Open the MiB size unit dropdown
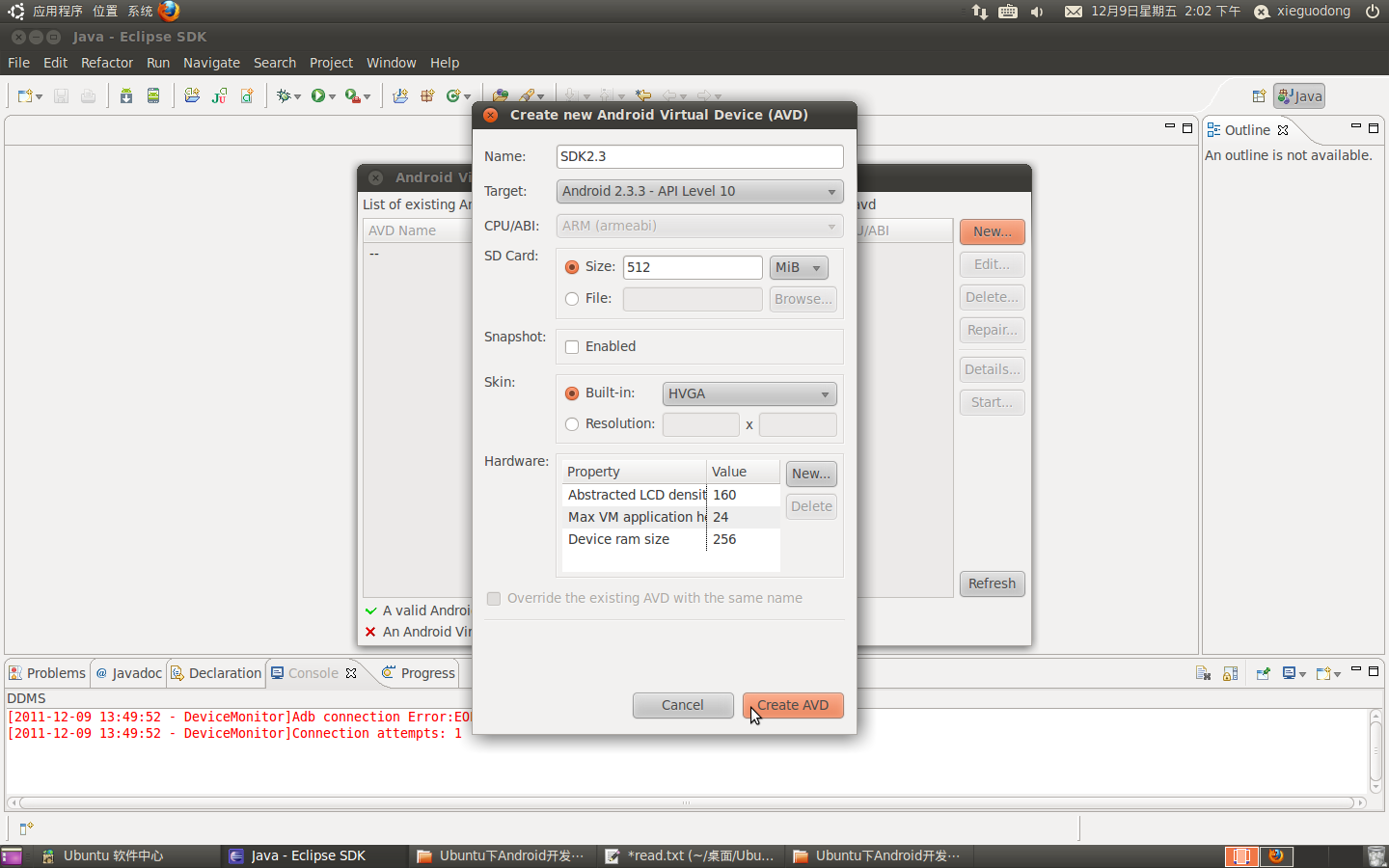 click(799, 267)
